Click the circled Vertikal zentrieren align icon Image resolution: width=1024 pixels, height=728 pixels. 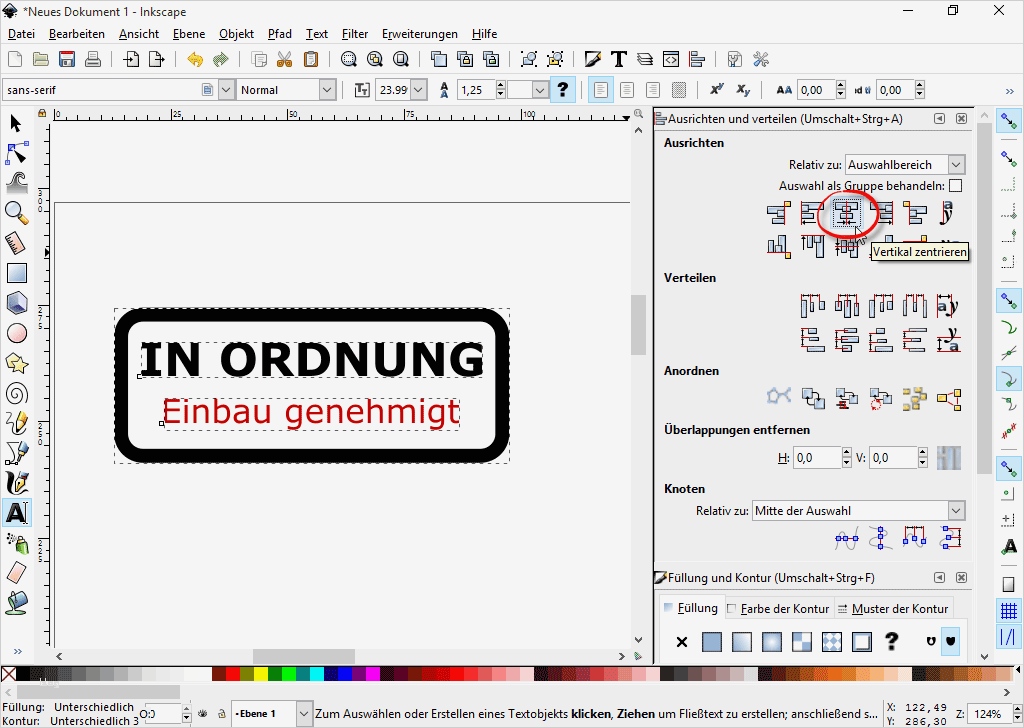(x=847, y=213)
